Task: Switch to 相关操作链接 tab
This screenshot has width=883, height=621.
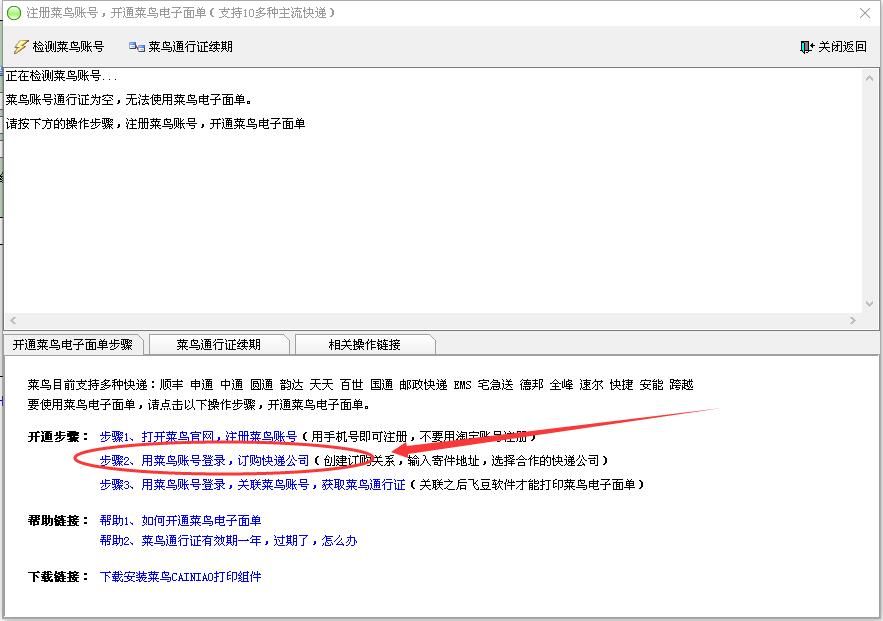Action: 364,345
